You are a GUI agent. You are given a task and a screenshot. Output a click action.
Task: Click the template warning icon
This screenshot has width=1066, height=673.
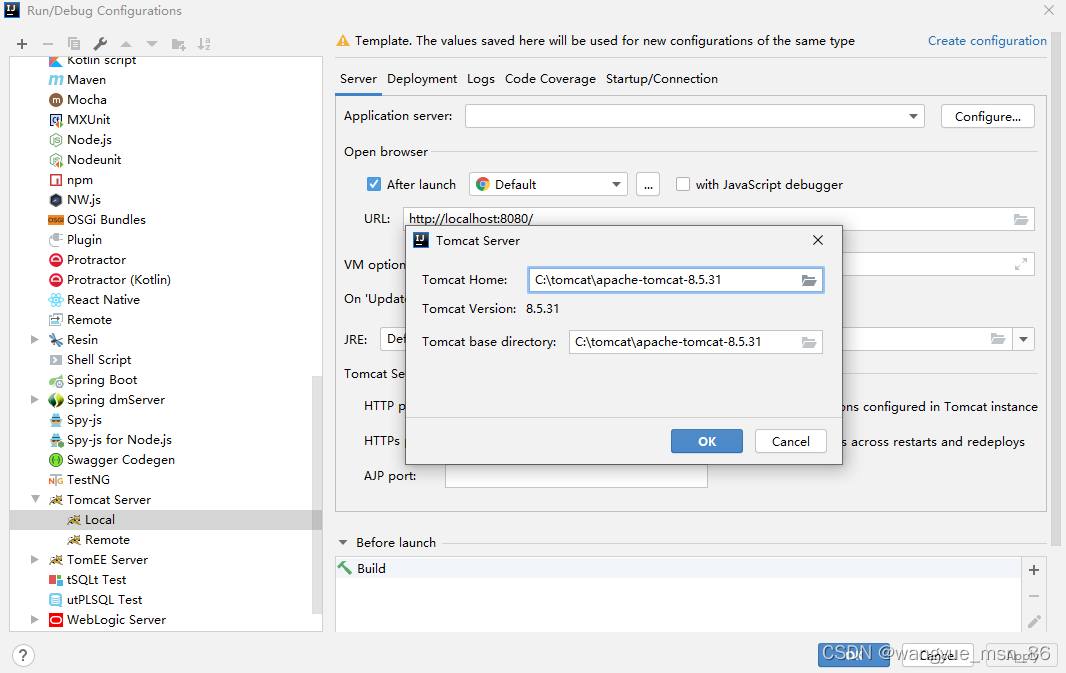click(x=343, y=41)
